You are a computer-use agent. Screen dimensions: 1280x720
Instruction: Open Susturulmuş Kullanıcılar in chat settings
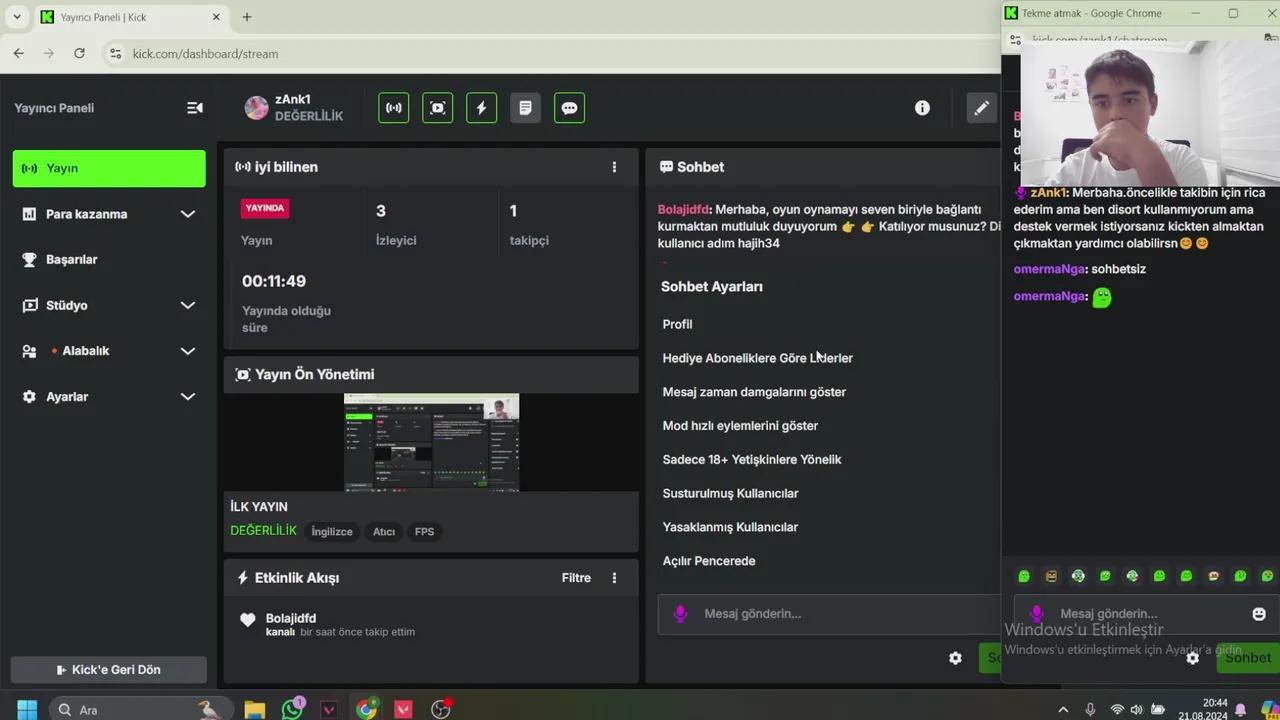click(x=730, y=493)
